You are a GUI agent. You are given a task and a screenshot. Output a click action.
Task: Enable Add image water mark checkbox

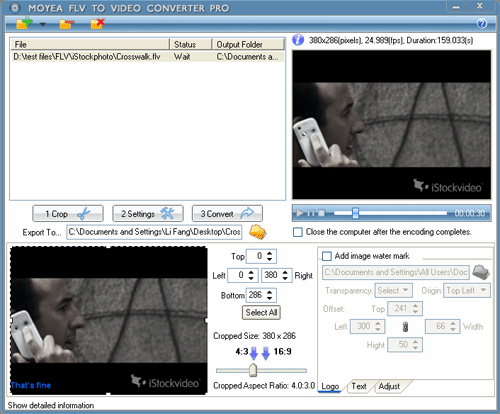[x=327, y=256]
